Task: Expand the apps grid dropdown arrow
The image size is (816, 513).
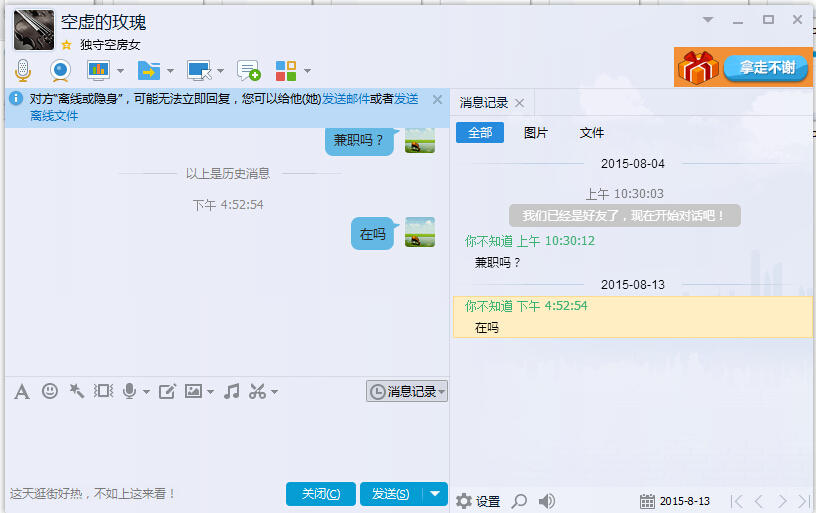Action: [x=308, y=70]
